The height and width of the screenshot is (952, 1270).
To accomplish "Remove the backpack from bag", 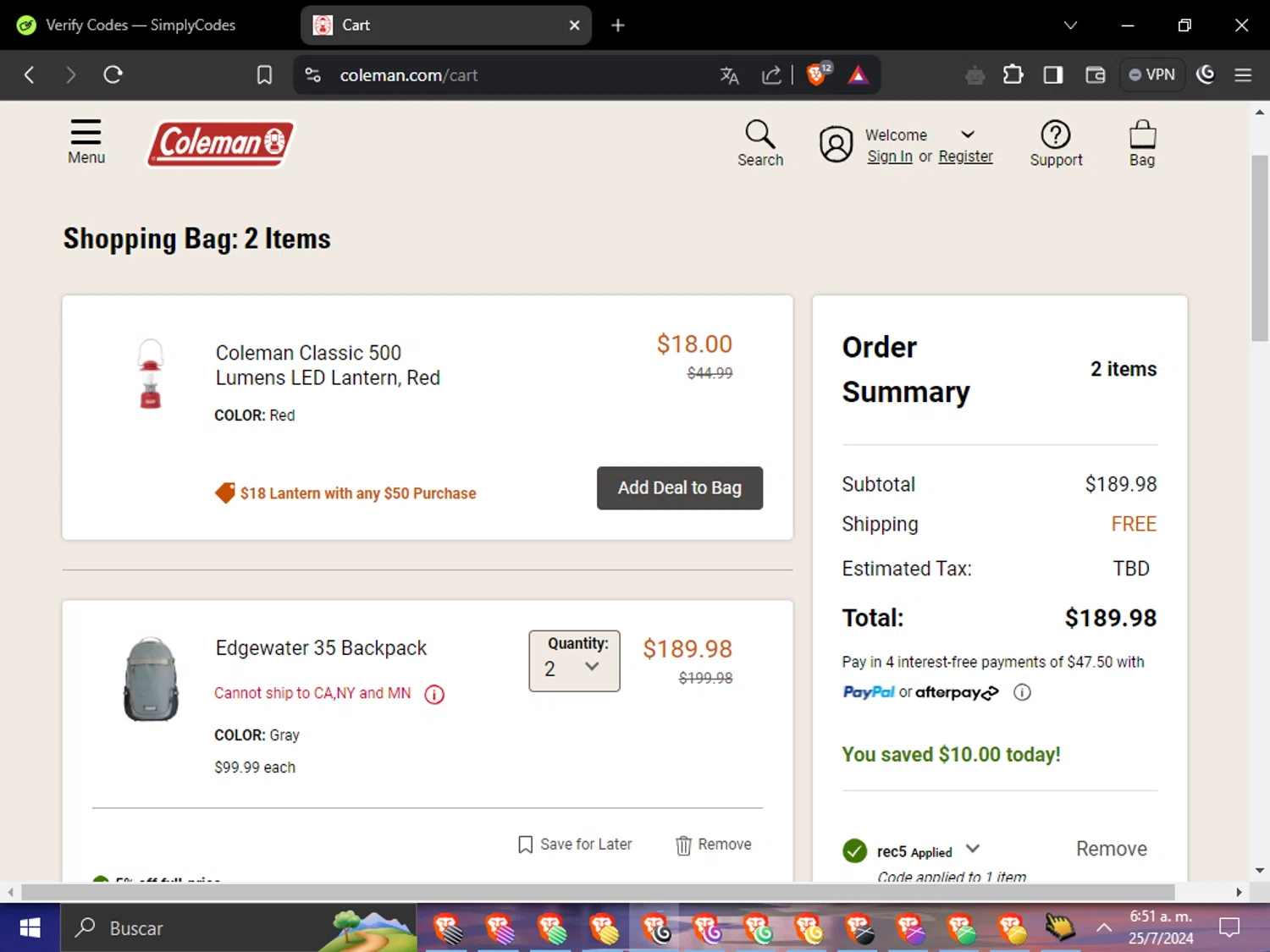I will [714, 845].
